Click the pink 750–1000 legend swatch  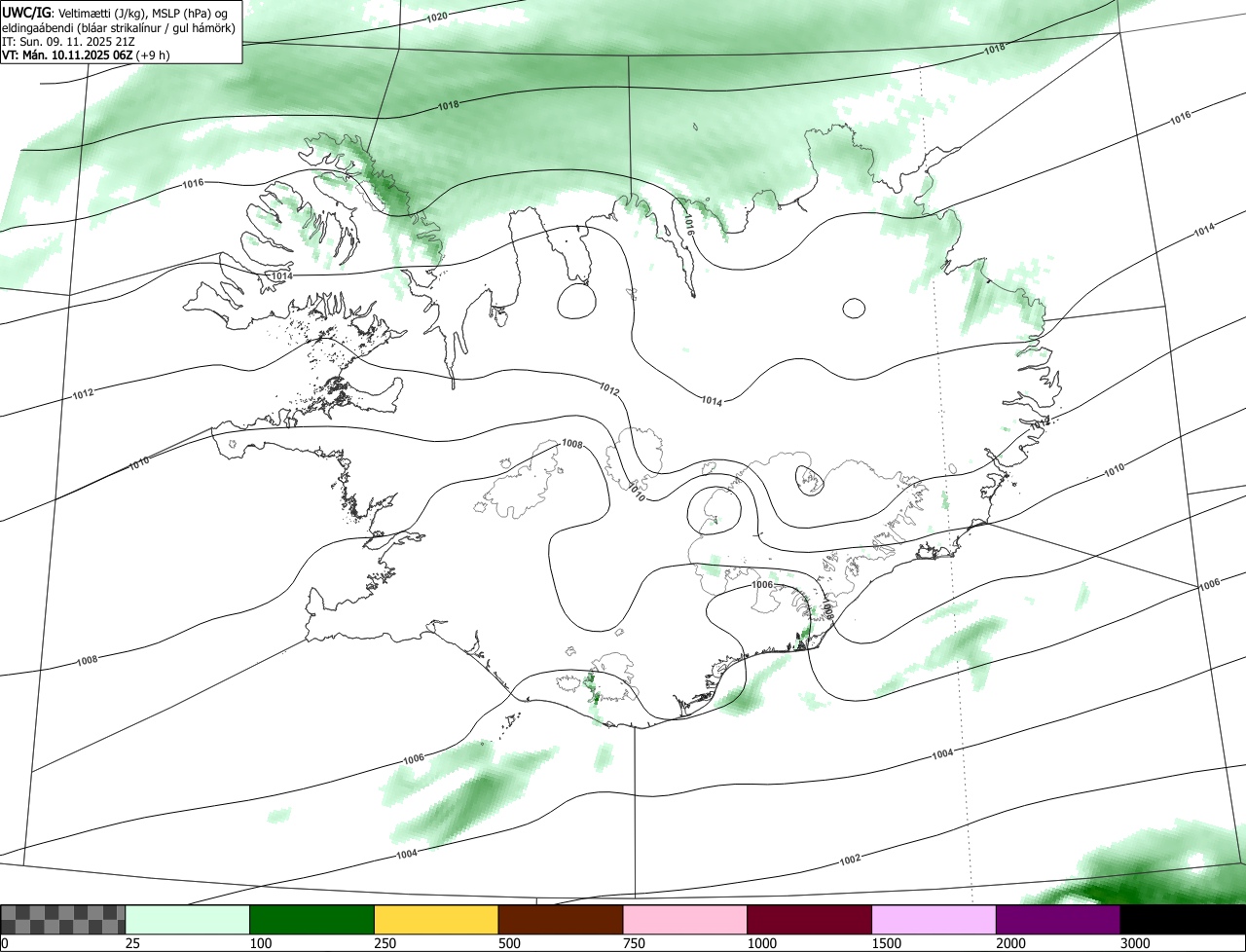[685, 920]
